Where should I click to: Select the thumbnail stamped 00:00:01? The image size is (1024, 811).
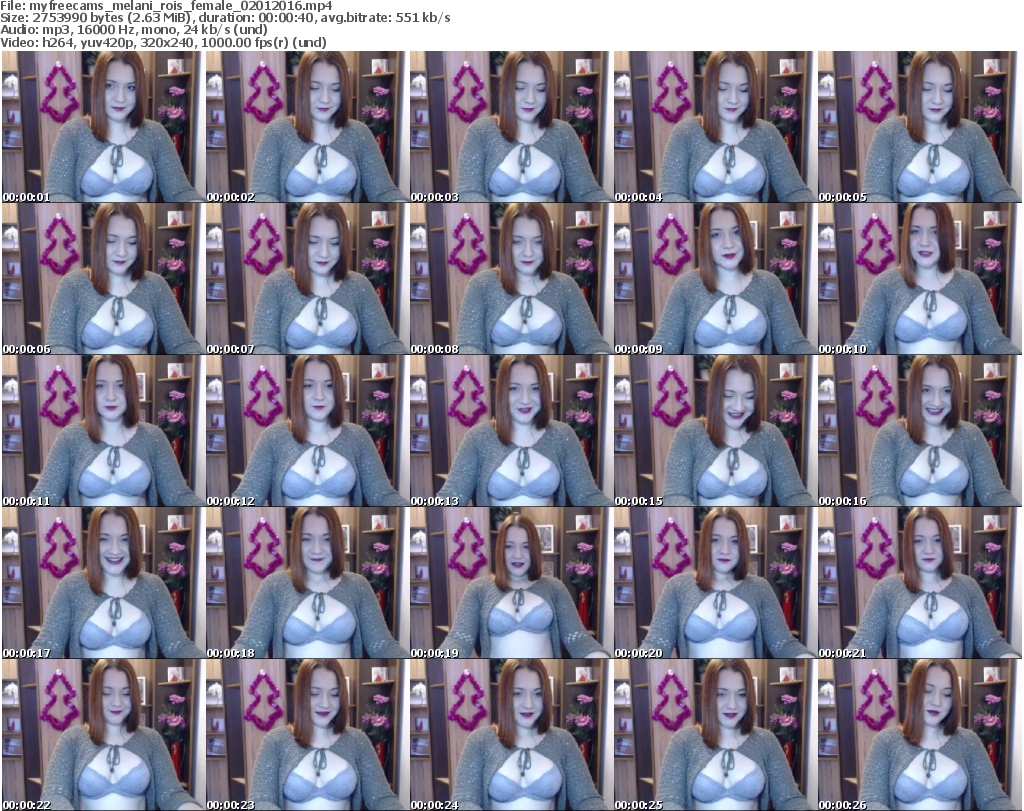click(103, 127)
